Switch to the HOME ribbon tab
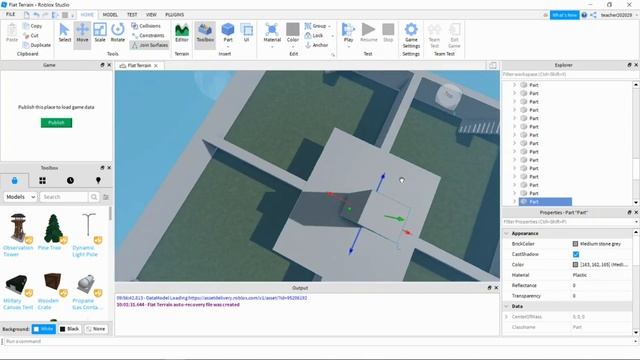The image size is (640, 360). point(87,15)
